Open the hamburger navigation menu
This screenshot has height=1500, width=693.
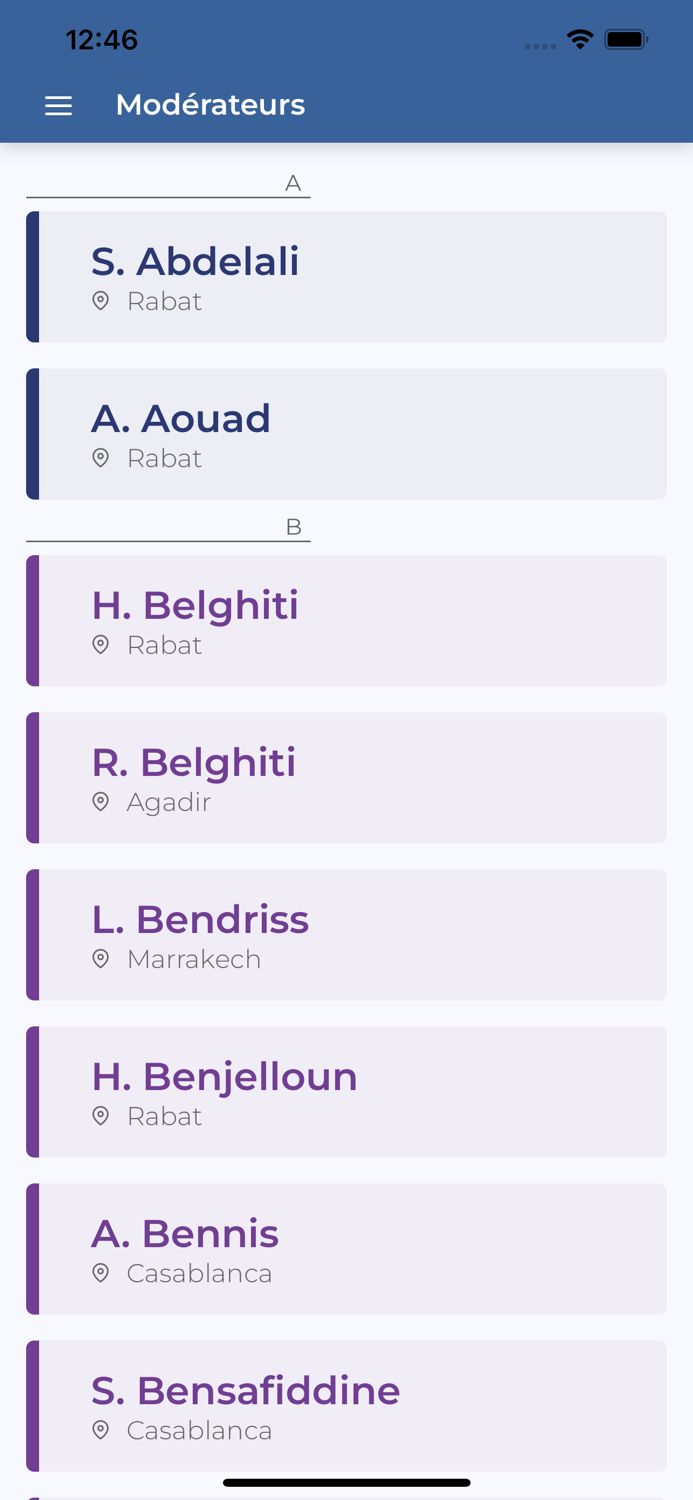pyautogui.click(x=58, y=106)
